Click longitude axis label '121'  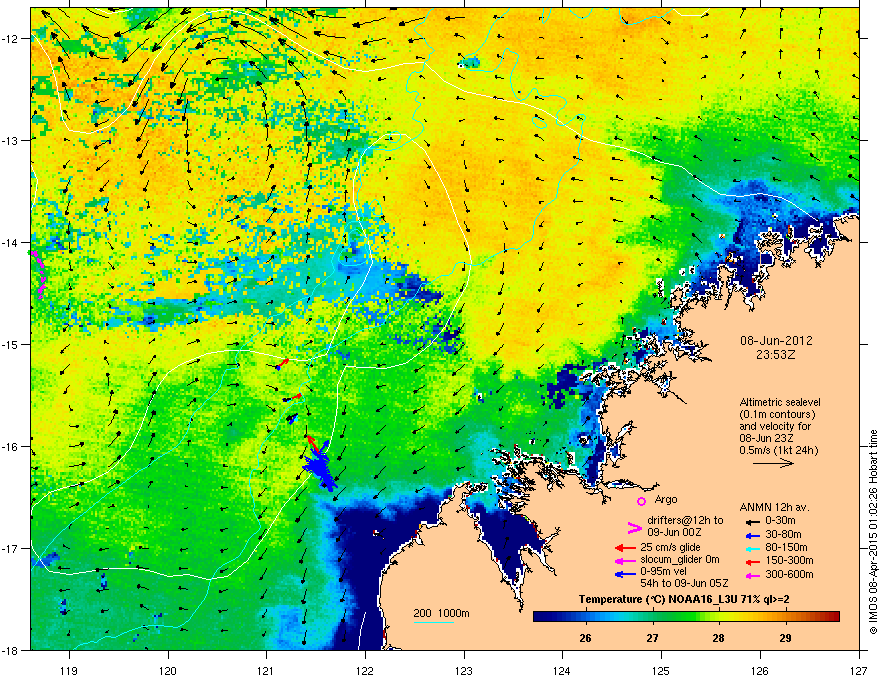tap(266, 670)
